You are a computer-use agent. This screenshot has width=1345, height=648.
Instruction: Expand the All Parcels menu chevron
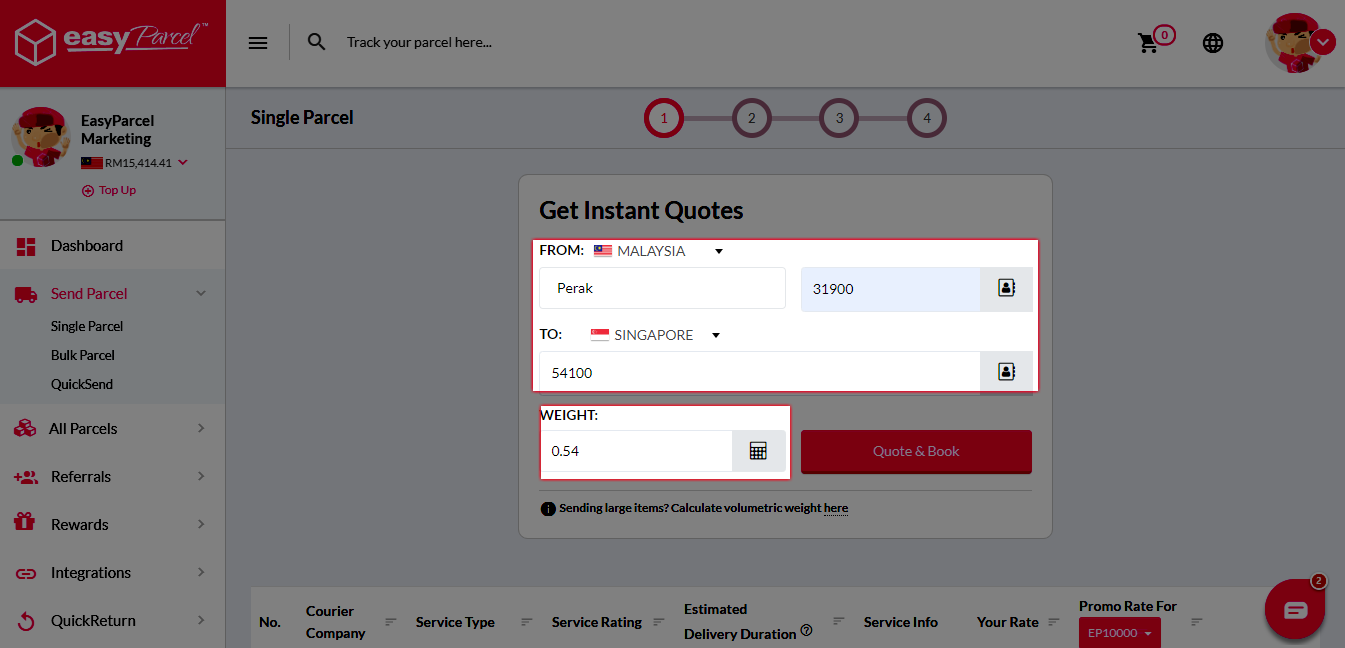tap(201, 429)
